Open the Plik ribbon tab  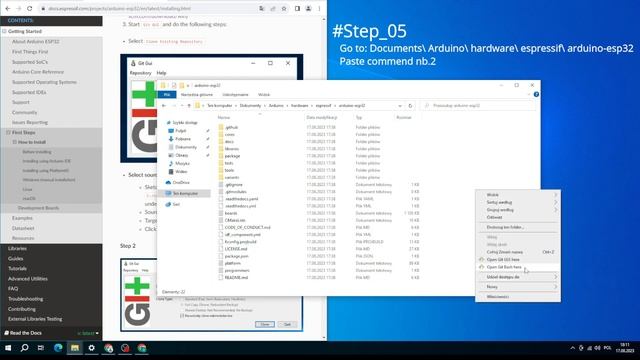point(167,95)
